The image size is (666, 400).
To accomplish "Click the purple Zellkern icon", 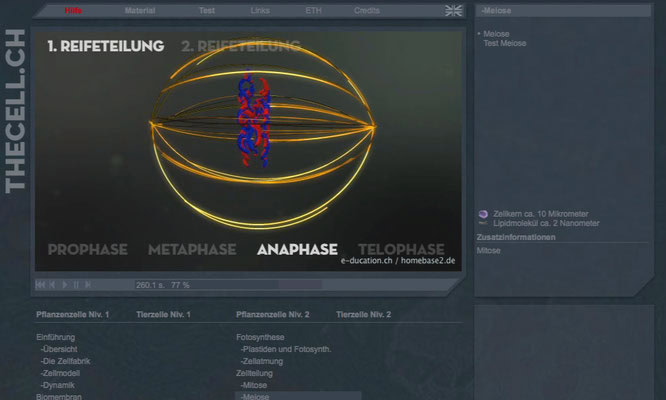I will coord(484,214).
